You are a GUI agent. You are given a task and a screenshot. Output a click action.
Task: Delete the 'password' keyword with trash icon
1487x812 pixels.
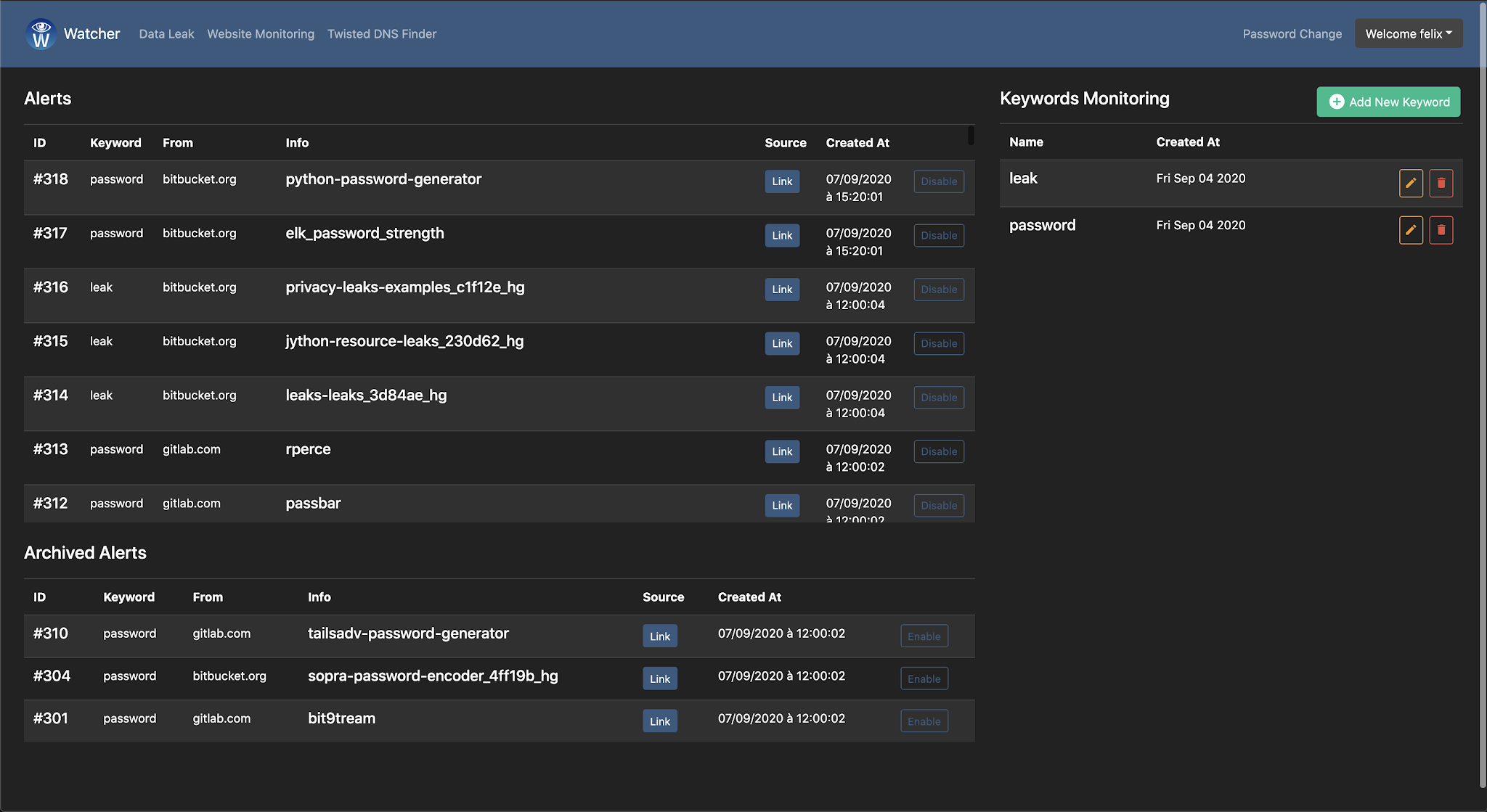(1441, 230)
